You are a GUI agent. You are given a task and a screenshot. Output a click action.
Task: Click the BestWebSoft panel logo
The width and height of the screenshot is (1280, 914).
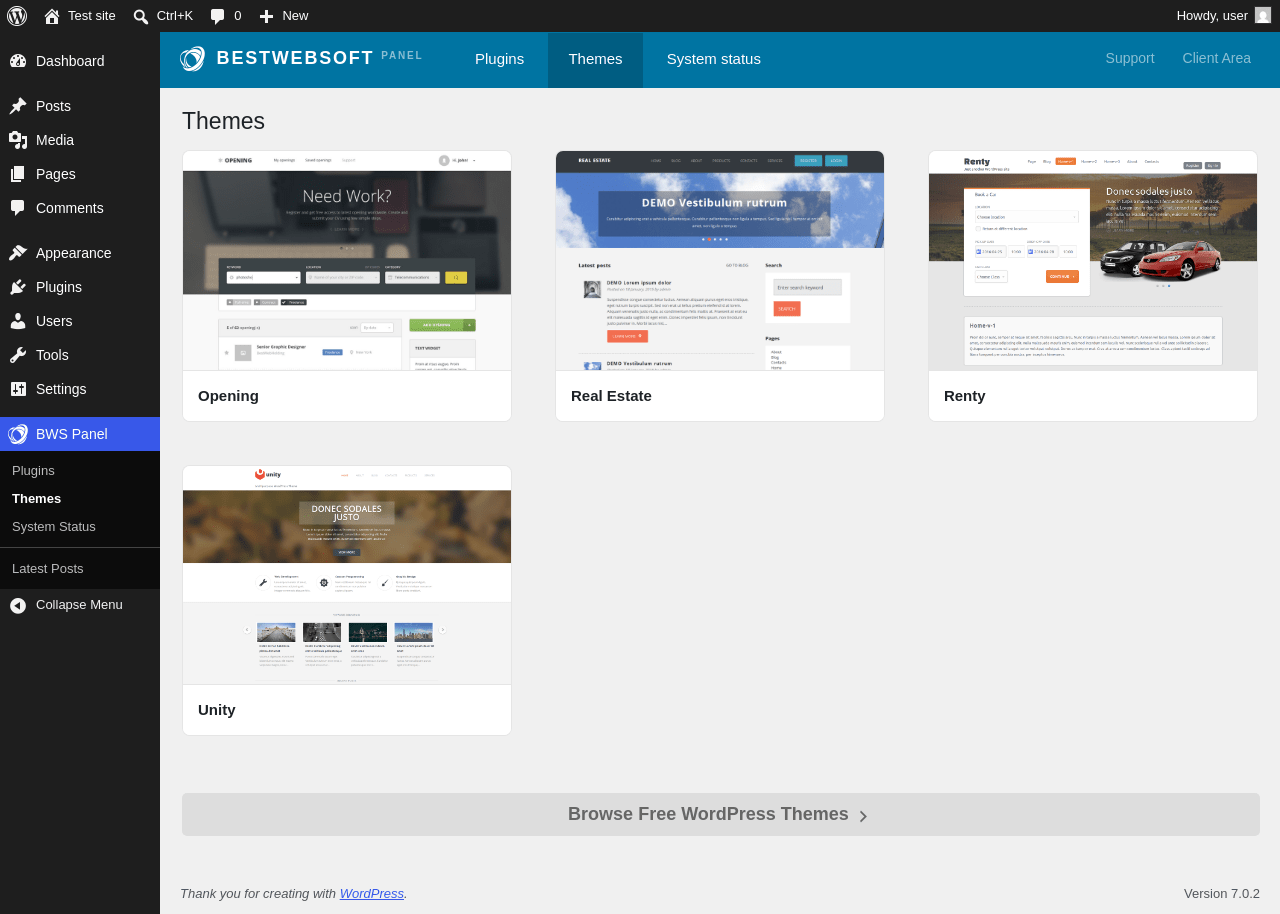(301, 59)
